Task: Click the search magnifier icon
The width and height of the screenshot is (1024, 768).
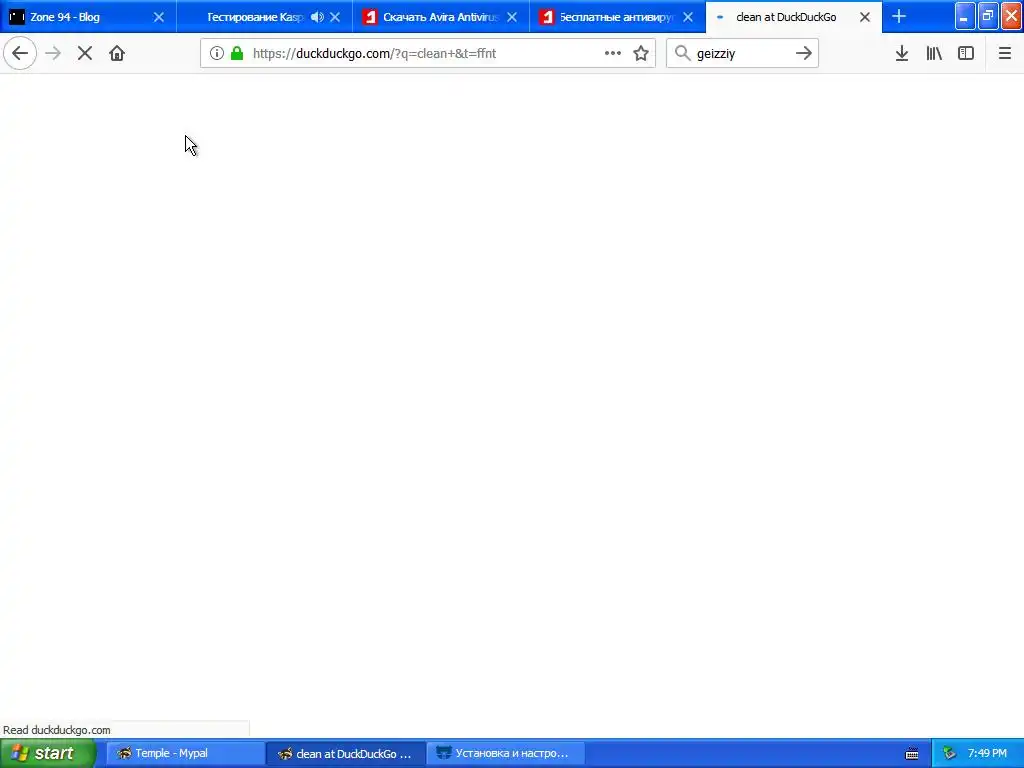Action: pos(682,54)
